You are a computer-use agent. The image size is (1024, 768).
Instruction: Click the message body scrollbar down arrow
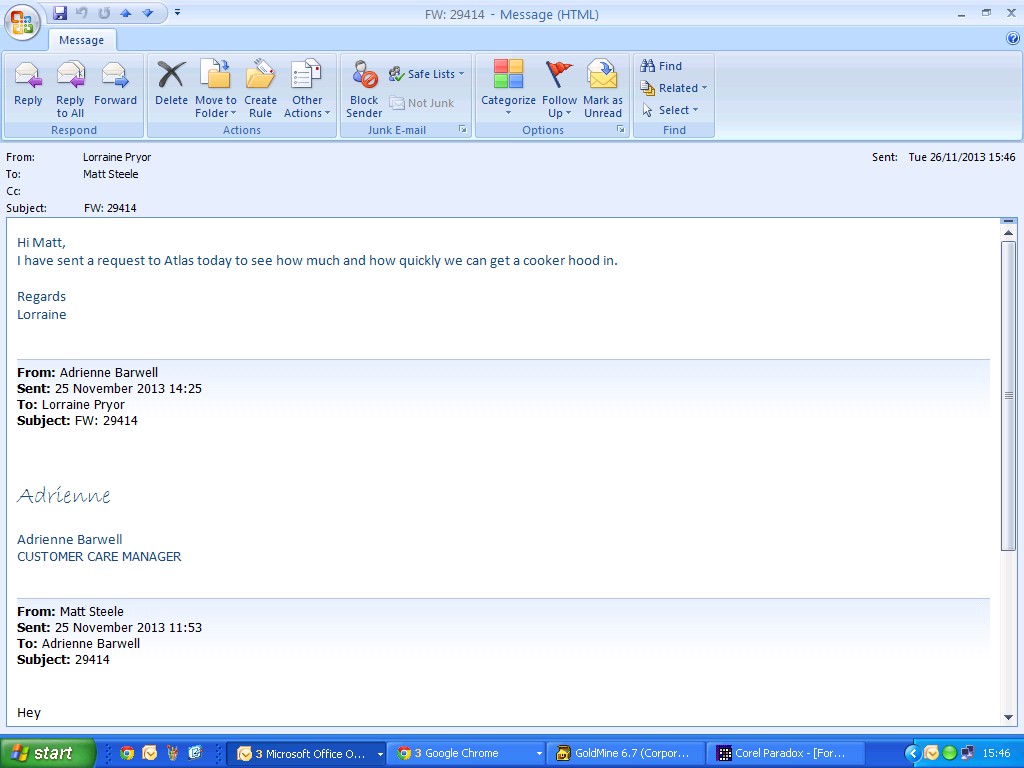1008,717
